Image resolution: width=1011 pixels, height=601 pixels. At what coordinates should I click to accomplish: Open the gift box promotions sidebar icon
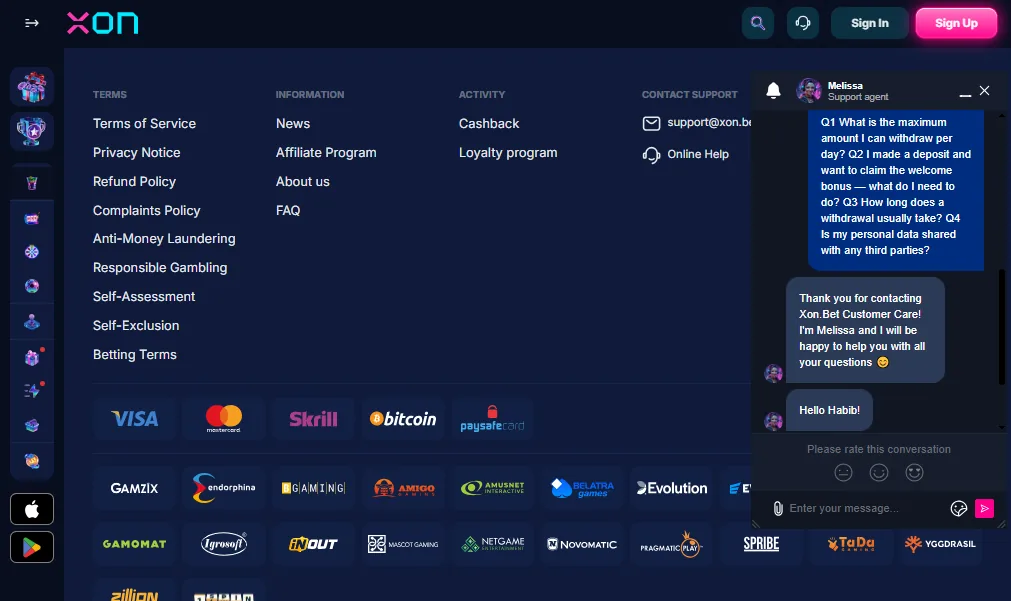(x=32, y=86)
